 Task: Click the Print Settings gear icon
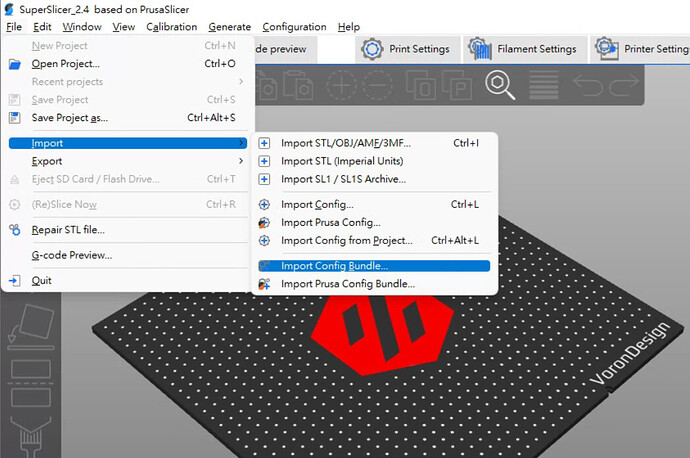pyautogui.click(x=372, y=49)
